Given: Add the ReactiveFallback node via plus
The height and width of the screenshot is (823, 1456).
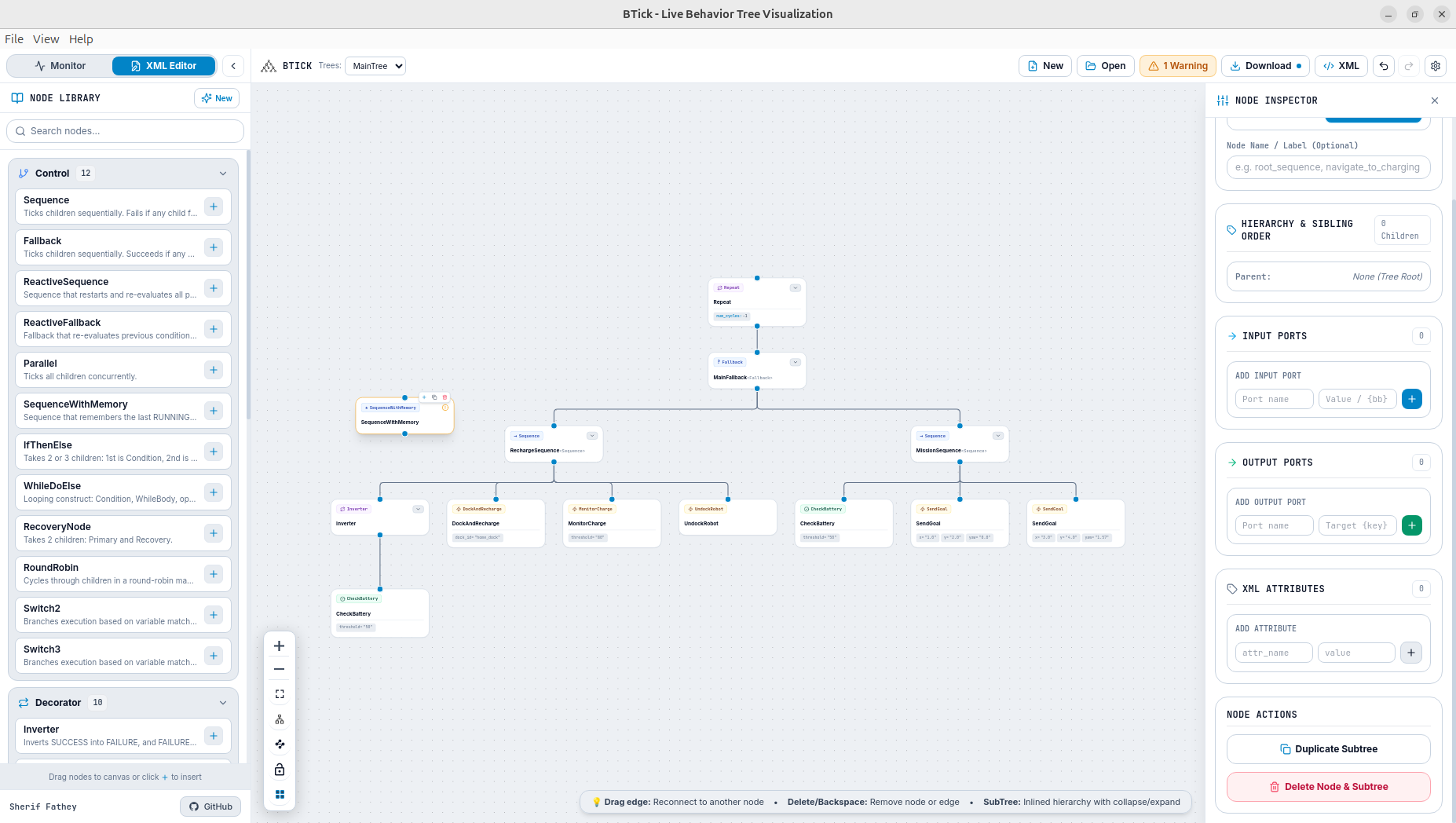Looking at the screenshot, I should [214, 329].
